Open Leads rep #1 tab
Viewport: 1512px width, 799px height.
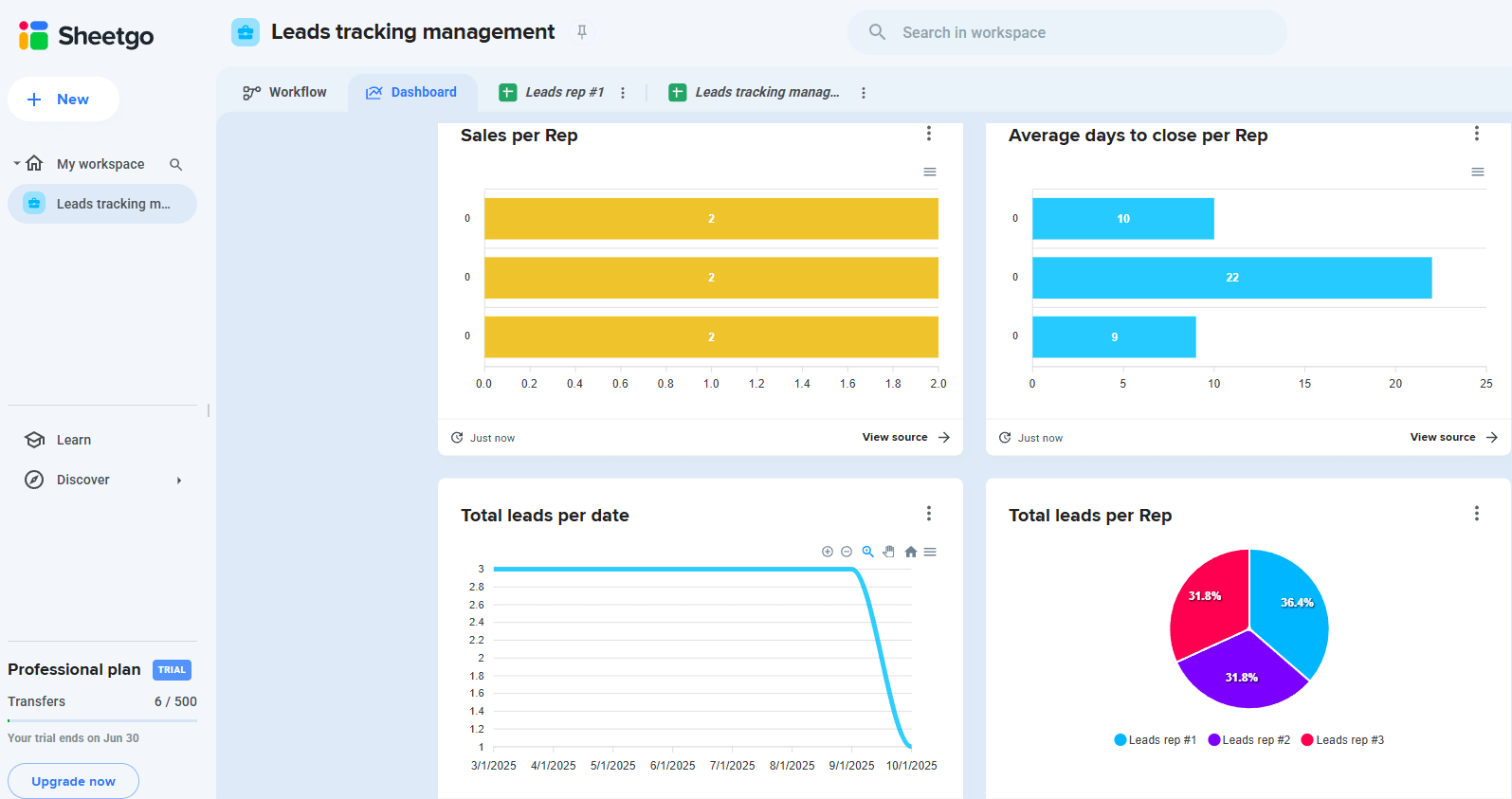565,92
